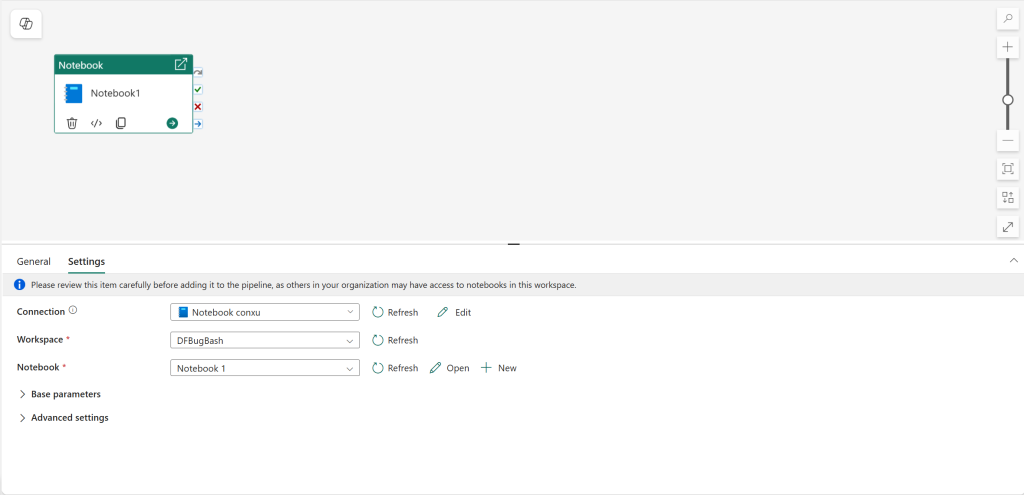Open Notebook activity in new window icon

(x=181, y=65)
